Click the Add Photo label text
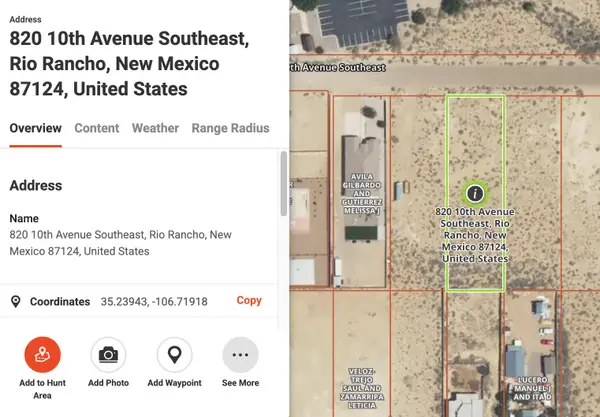The height and width of the screenshot is (417, 600). pos(108,383)
